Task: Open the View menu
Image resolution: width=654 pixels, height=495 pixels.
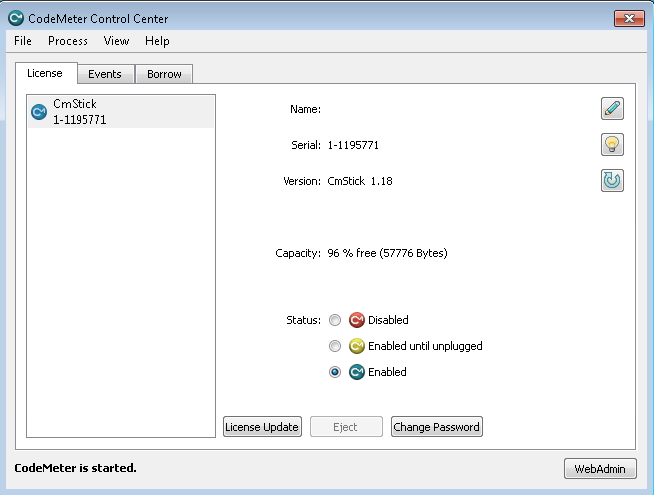Action: (116, 41)
